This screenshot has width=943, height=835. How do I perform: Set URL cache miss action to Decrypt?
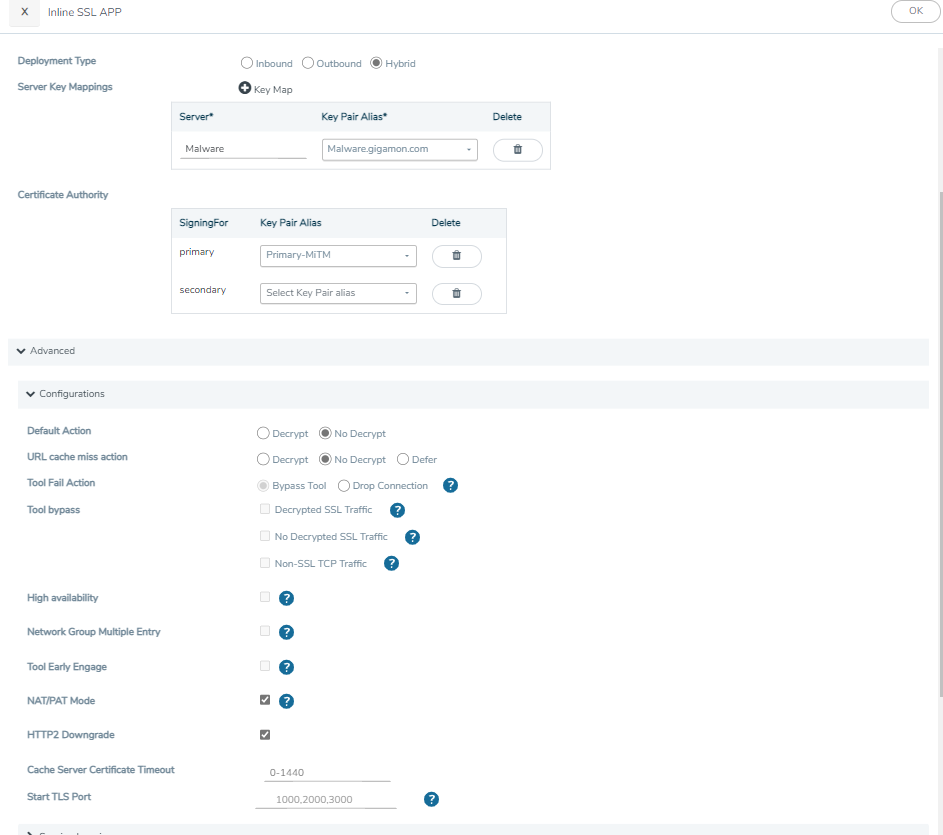263,459
